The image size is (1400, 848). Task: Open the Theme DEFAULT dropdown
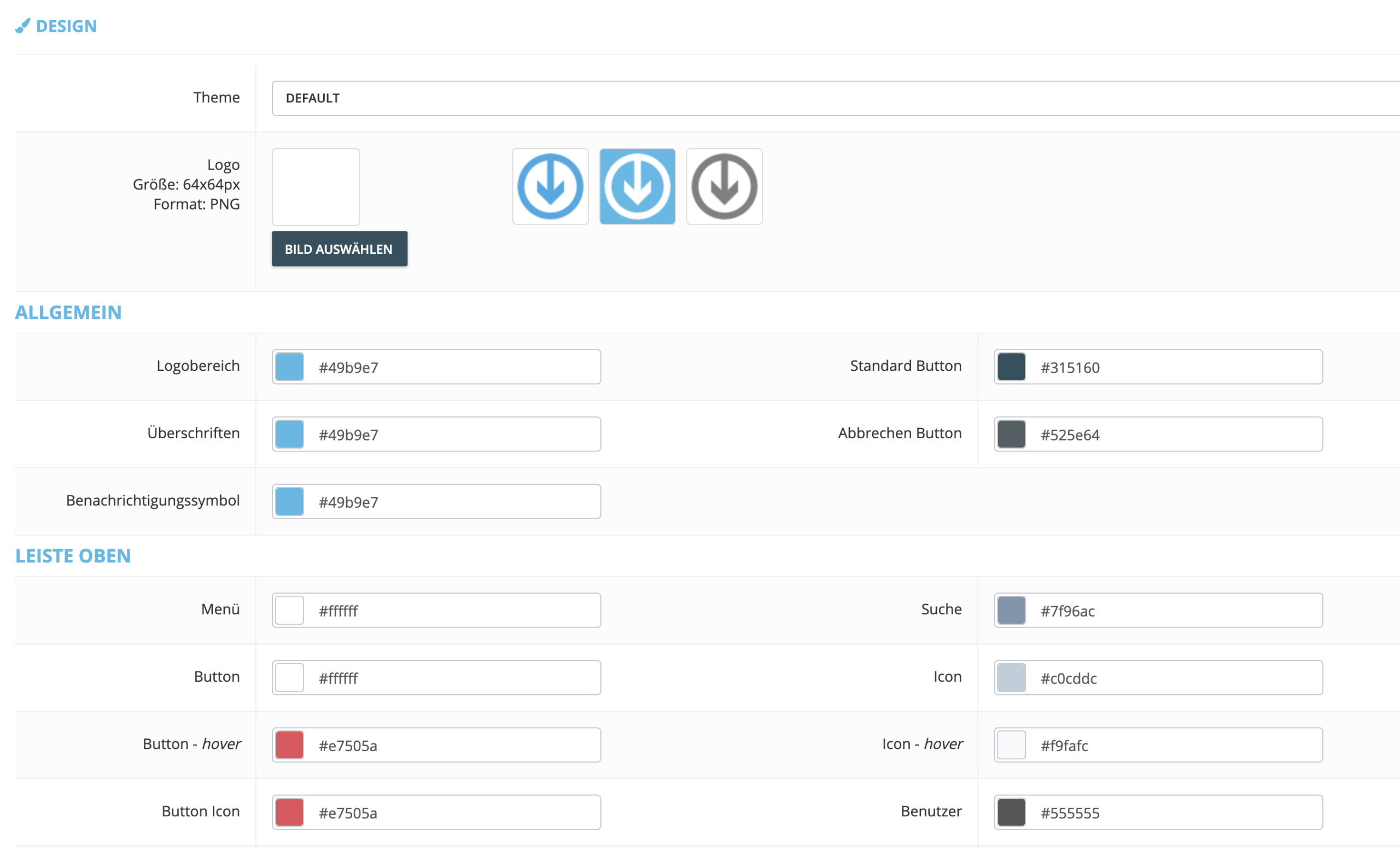(x=835, y=98)
